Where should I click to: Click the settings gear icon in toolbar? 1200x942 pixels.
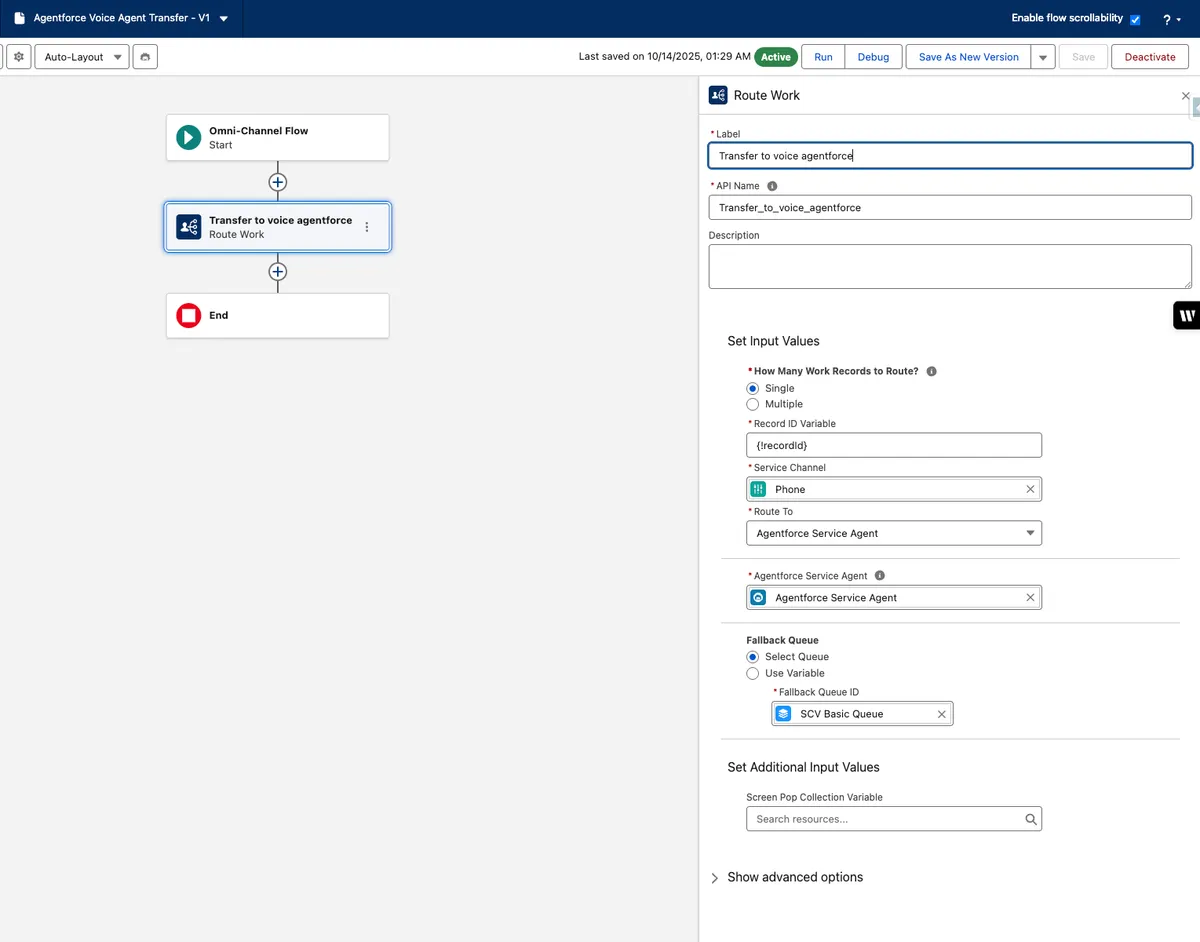tap(18, 57)
